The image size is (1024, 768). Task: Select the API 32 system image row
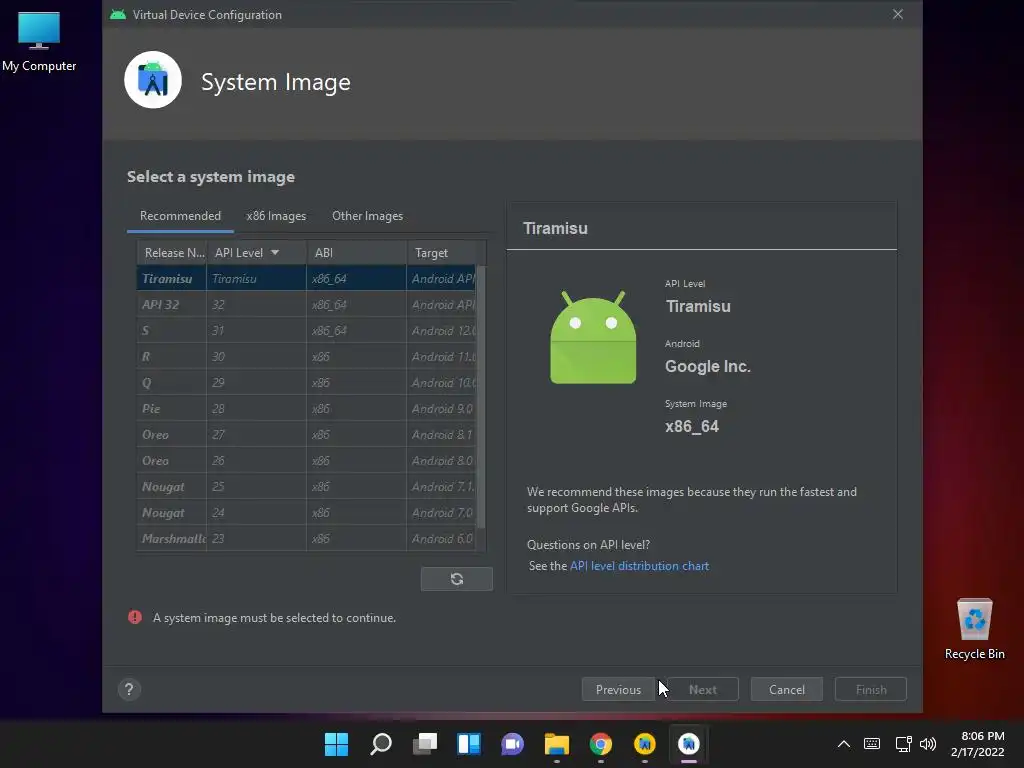coord(306,304)
